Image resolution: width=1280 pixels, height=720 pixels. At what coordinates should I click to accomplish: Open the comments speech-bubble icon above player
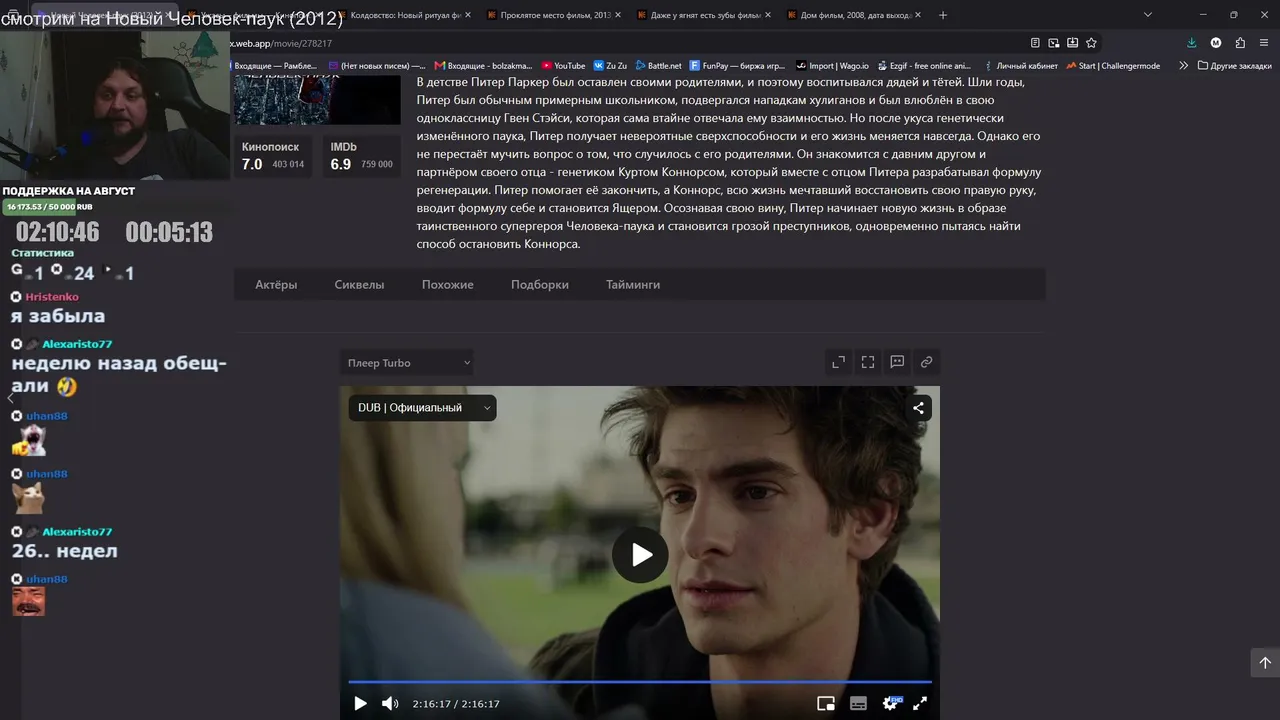click(897, 362)
